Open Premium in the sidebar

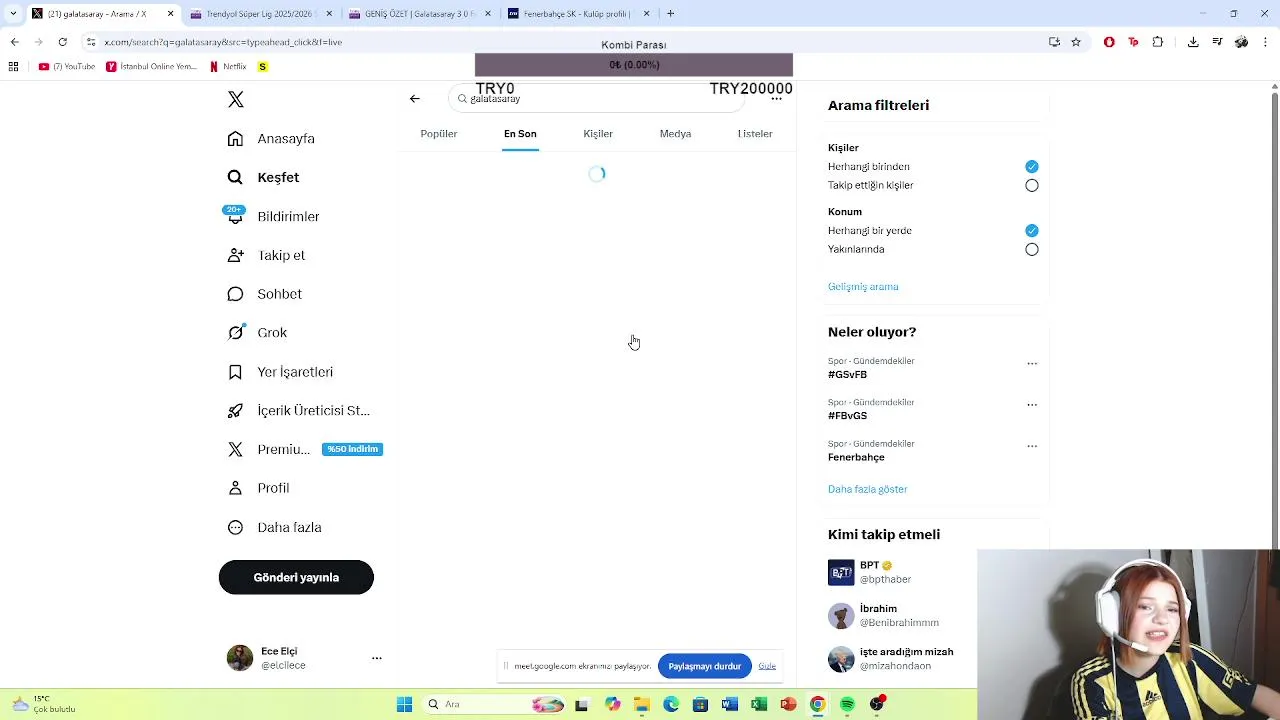point(268,450)
